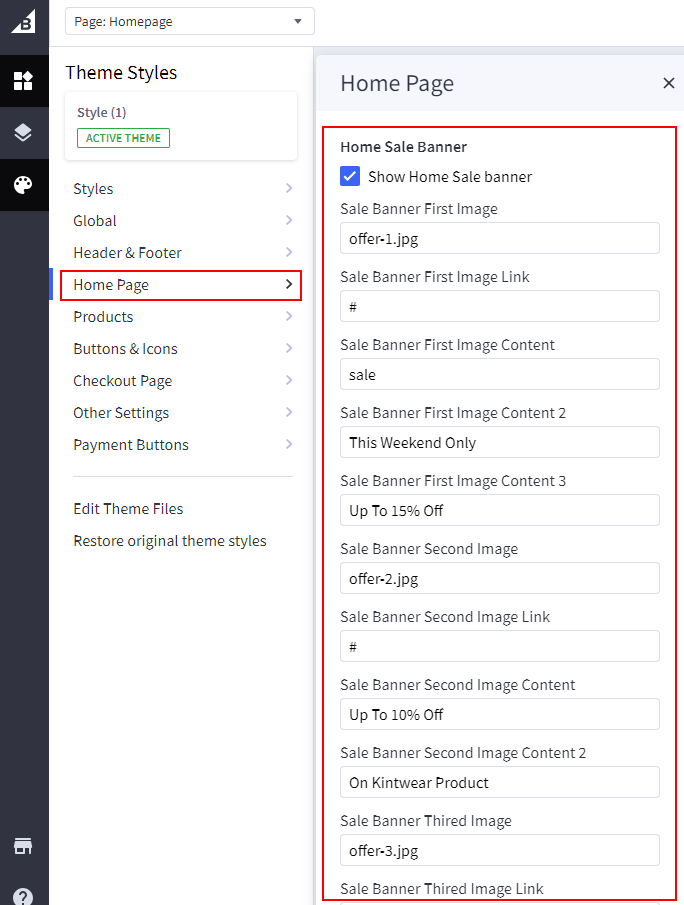Open the widgets panel icon
Screen dimensions: 684x905
(x=23, y=81)
